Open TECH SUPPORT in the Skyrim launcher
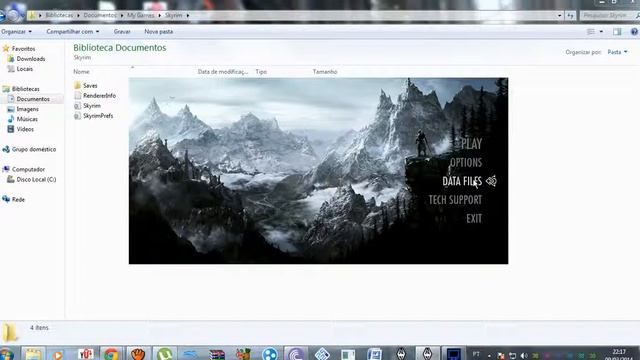640x360 pixels. click(x=455, y=200)
